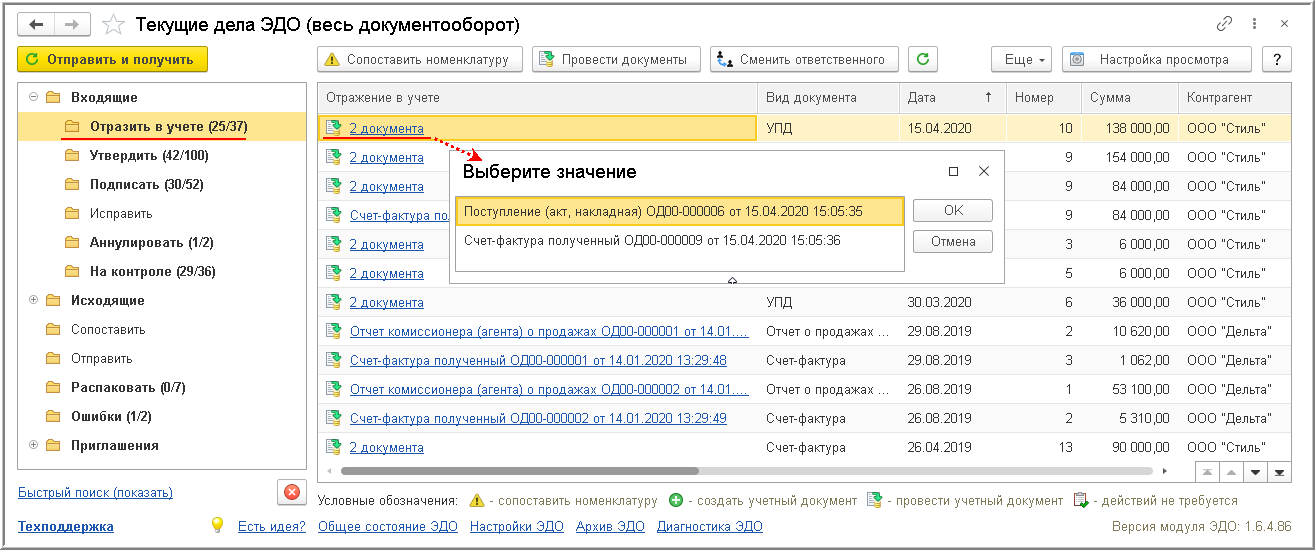Select Поступление (акт, накладная) ОД00-000006 entry
1315x550 pixels.
[680, 211]
